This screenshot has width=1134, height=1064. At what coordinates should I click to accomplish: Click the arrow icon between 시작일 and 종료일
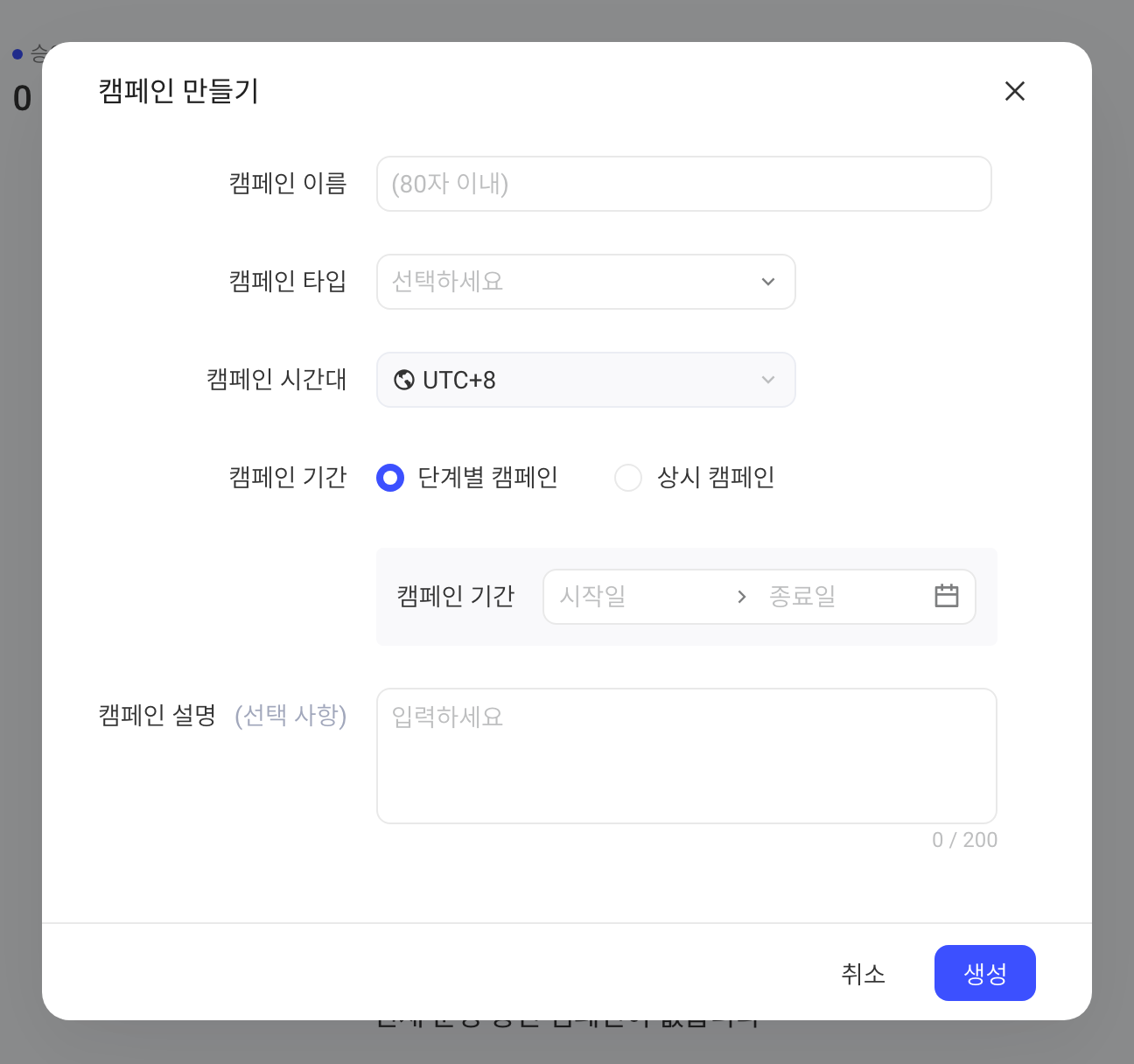[742, 597]
